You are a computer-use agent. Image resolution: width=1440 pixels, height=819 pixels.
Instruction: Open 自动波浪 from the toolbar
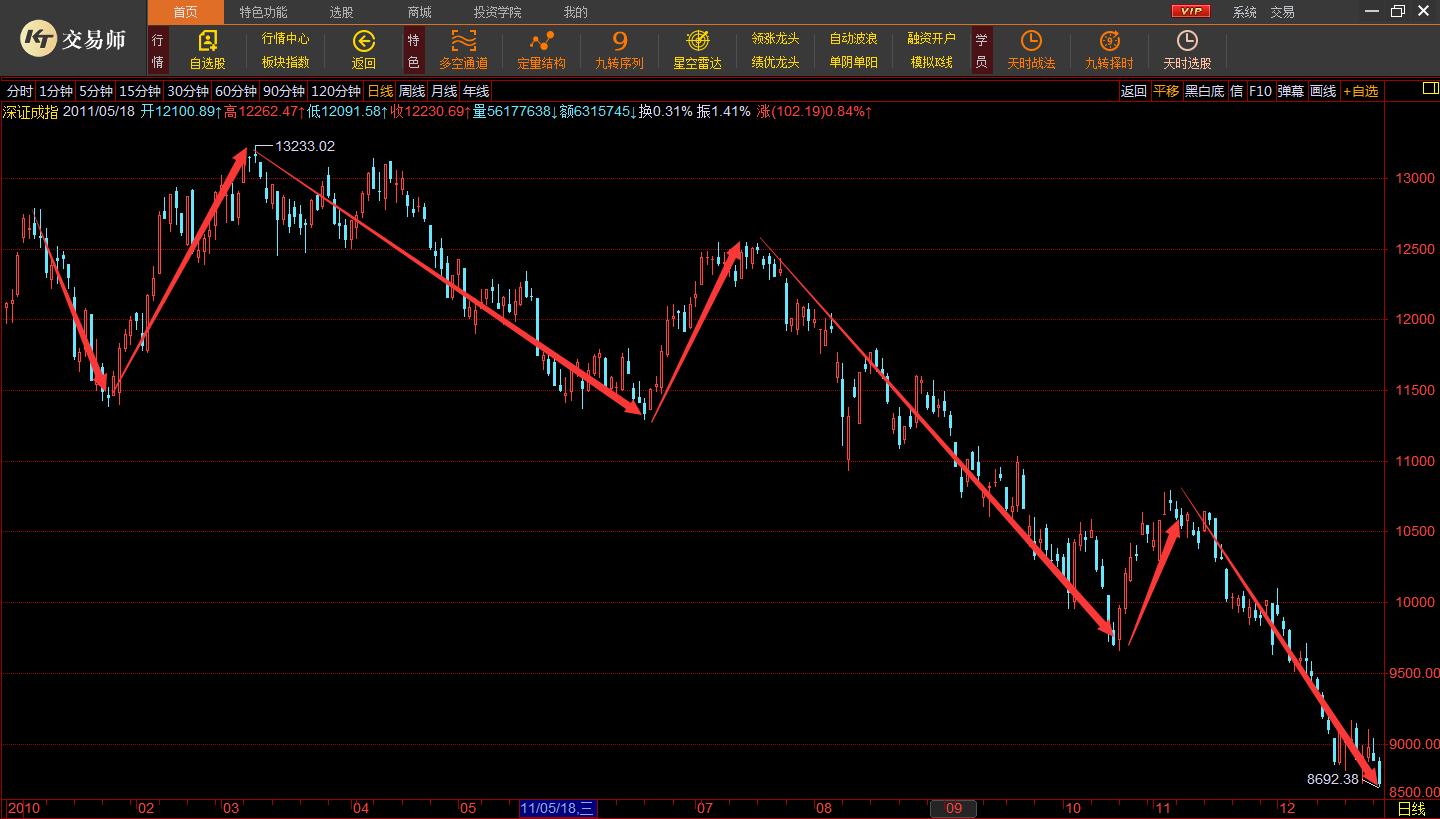(854, 39)
